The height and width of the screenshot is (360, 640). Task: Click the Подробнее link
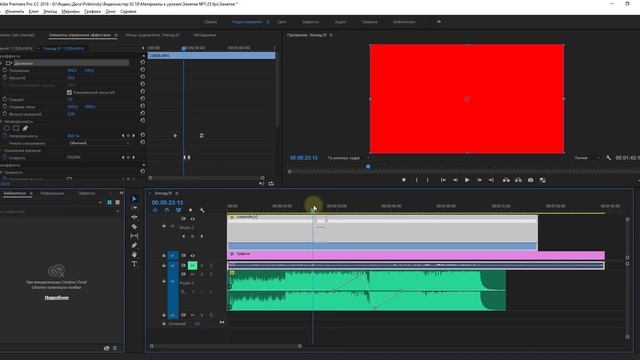coord(56,298)
